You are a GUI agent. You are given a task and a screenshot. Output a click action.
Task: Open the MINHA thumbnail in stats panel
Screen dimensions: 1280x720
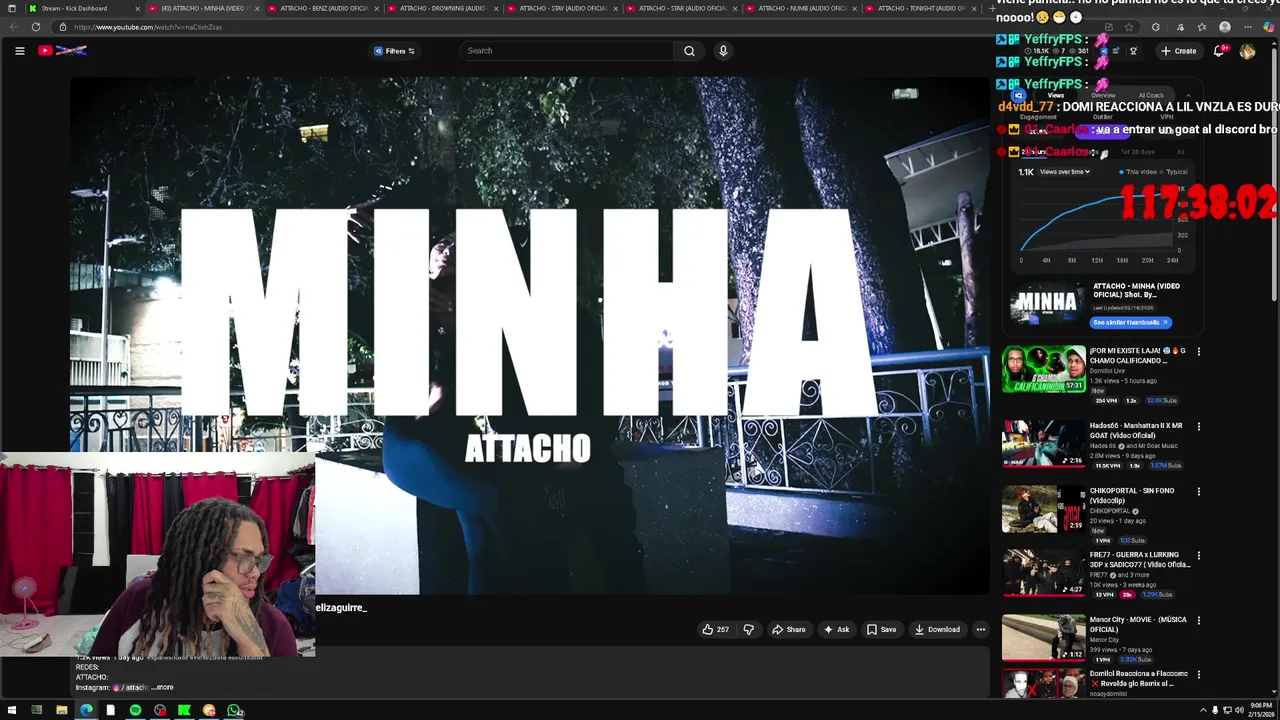pyautogui.click(x=1045, y=303)
